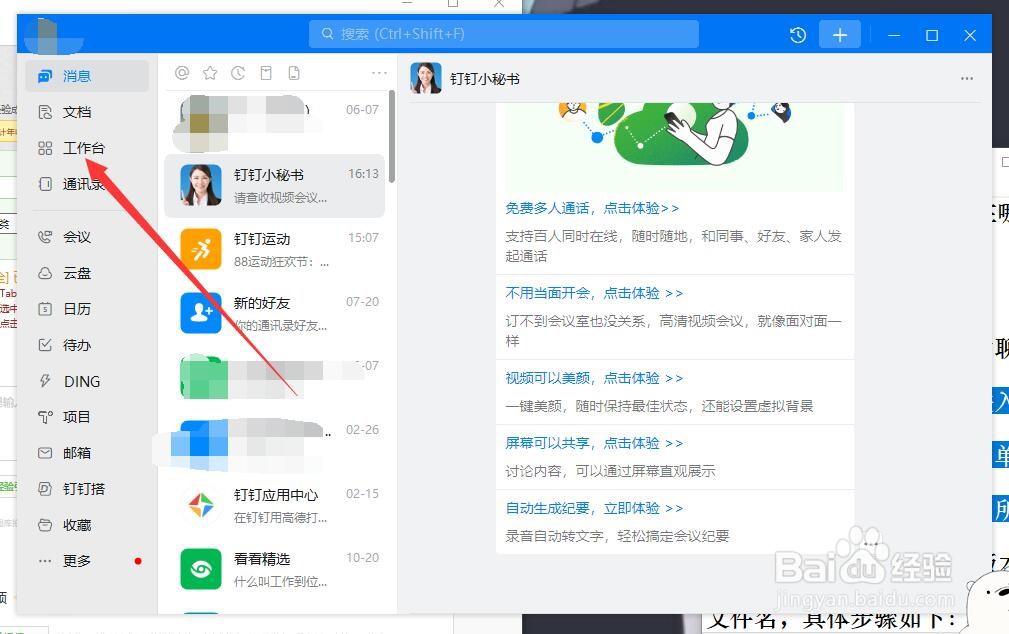Switch to 文档 documents section
This screenshot has width=1009, height=634.
tap(77, 112)
